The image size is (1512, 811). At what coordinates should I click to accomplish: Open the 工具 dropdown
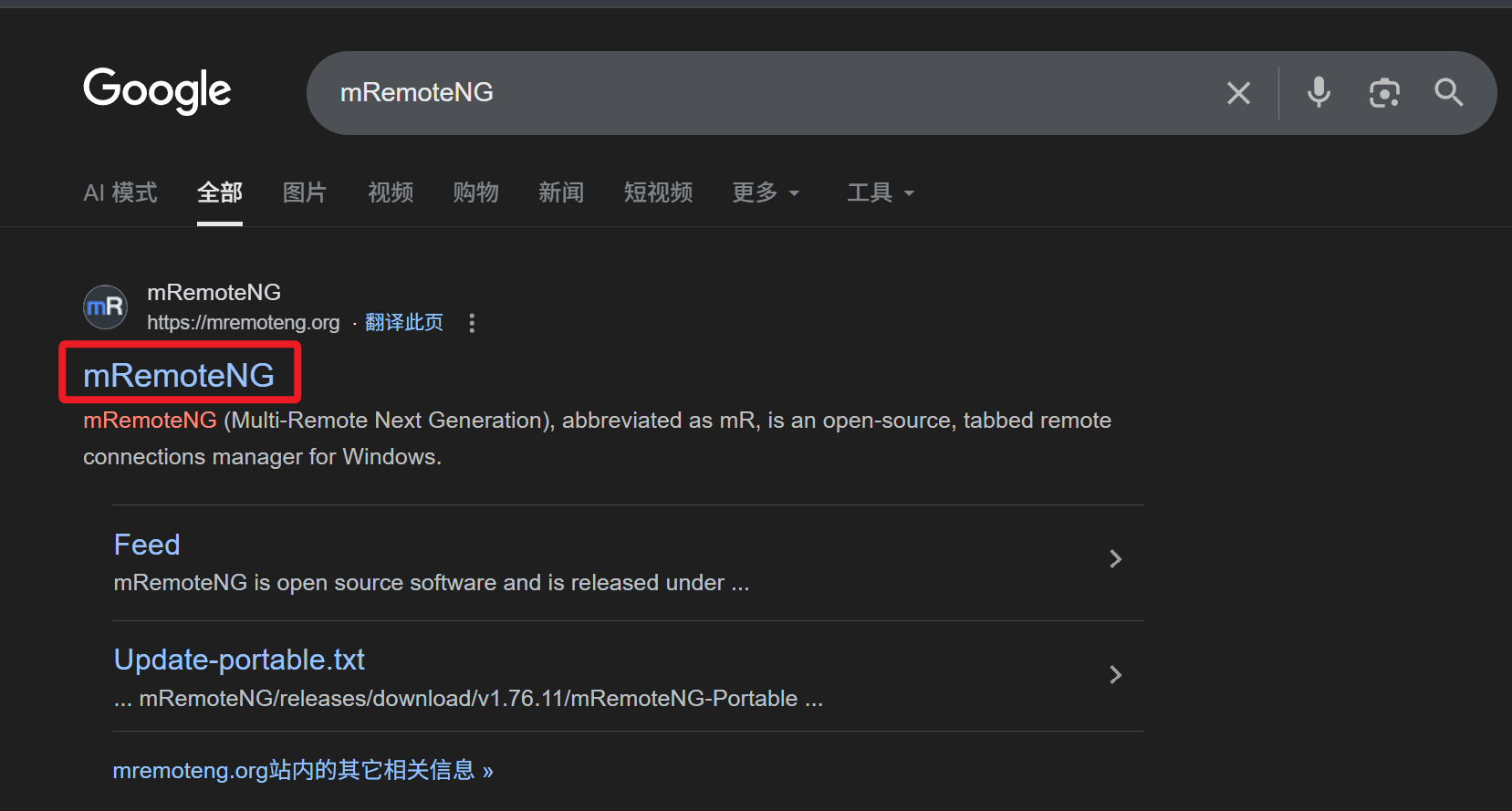[880, 192]
